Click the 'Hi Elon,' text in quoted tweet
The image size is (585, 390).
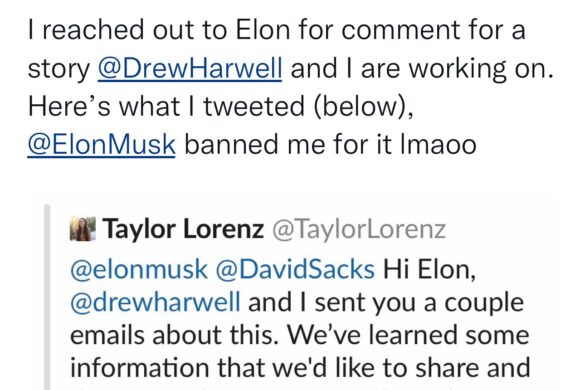[x=429, y=269]
